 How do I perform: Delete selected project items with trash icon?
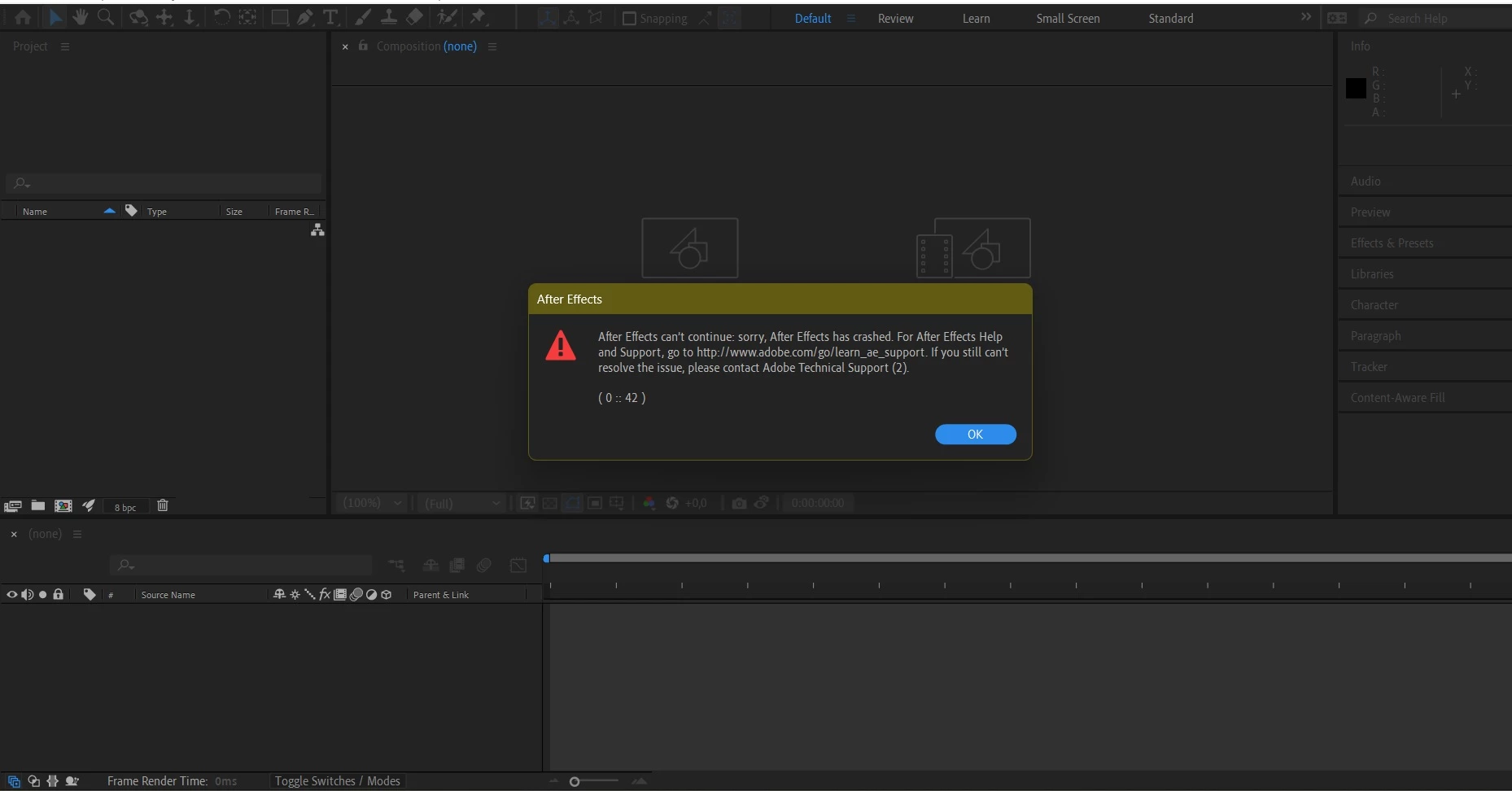(x=163, y=505)
